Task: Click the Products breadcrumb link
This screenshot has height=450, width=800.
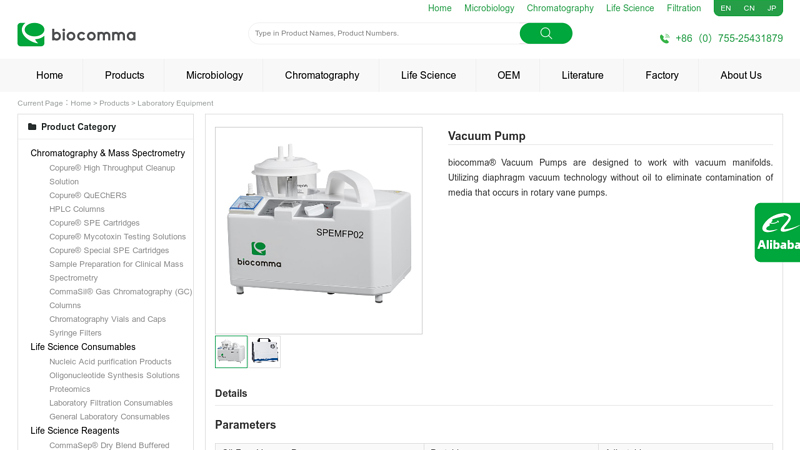Action: pos(114,103)
